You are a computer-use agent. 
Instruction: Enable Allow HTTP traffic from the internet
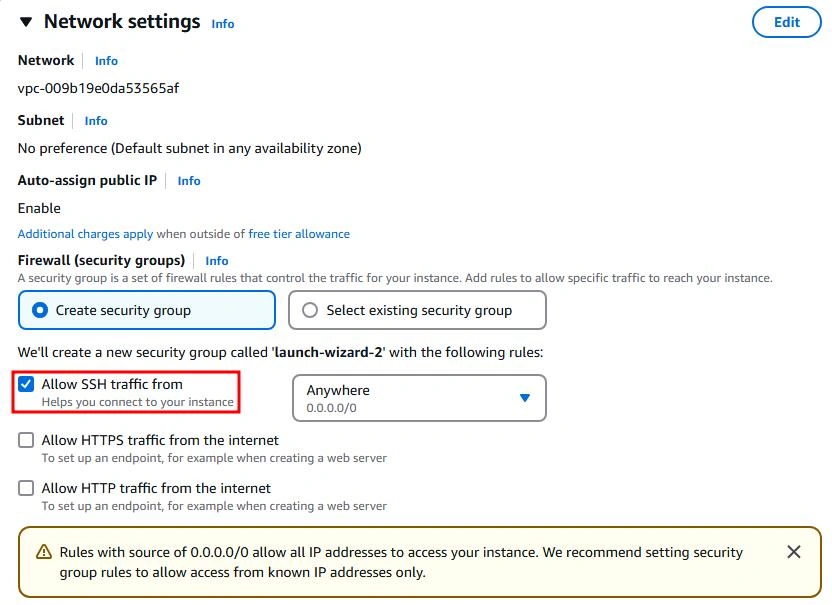[x=26, y=488]
